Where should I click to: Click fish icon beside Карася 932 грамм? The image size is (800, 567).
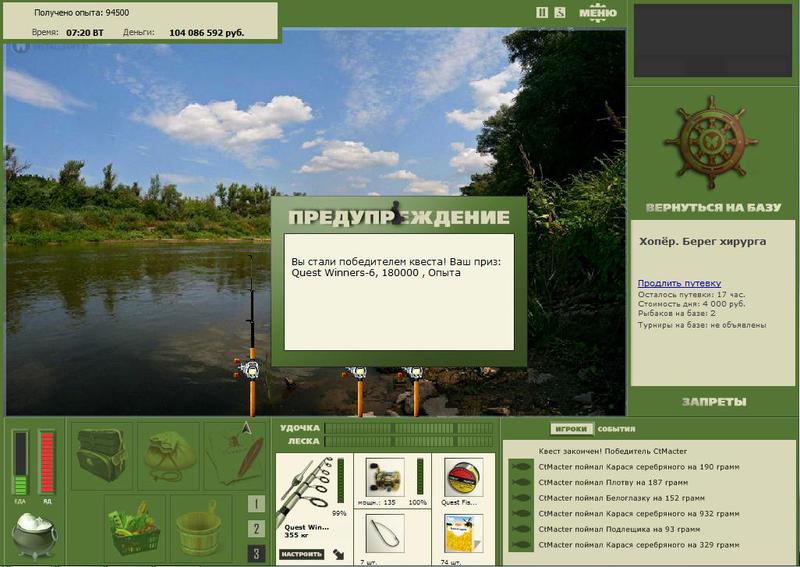521,514
